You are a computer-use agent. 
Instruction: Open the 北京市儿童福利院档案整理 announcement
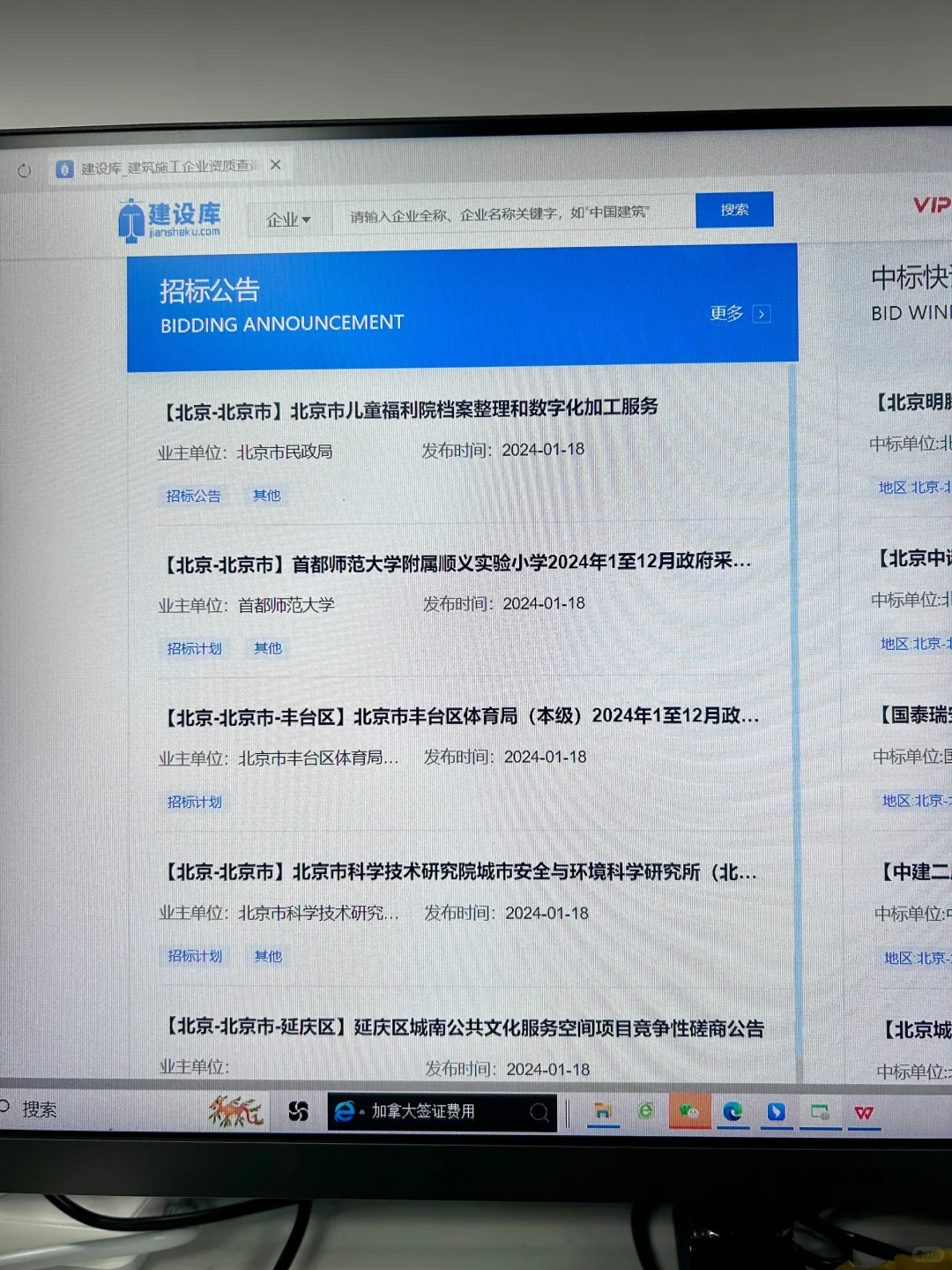pyautogui.click(x=411, y=407)
